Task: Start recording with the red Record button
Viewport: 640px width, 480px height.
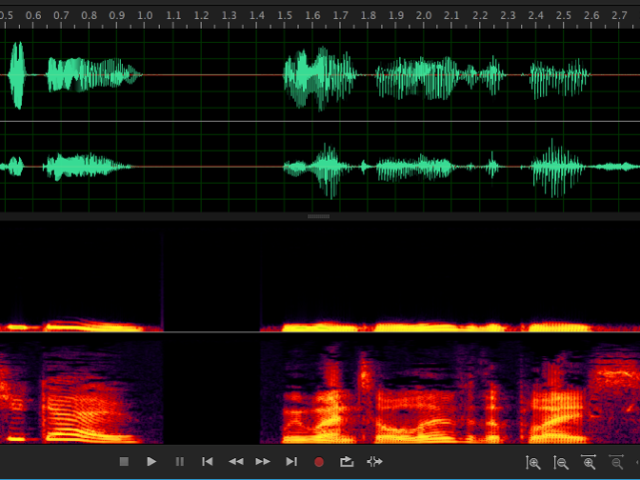Action: pyautogui.click(x=319, y=462)
